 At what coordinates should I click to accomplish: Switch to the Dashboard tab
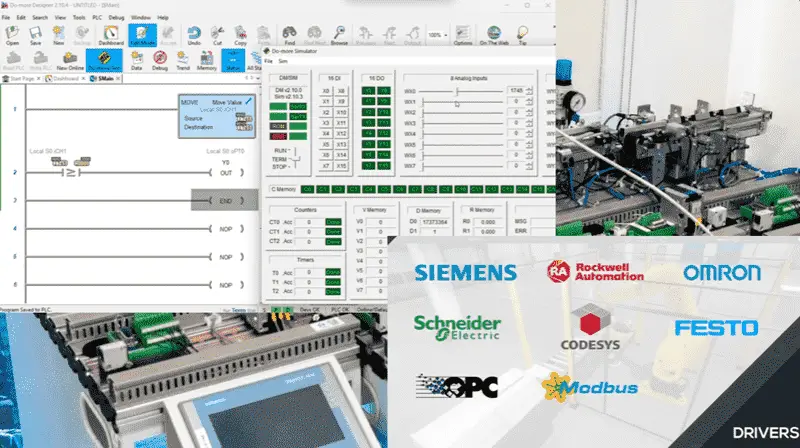click(x=63, y=79)
